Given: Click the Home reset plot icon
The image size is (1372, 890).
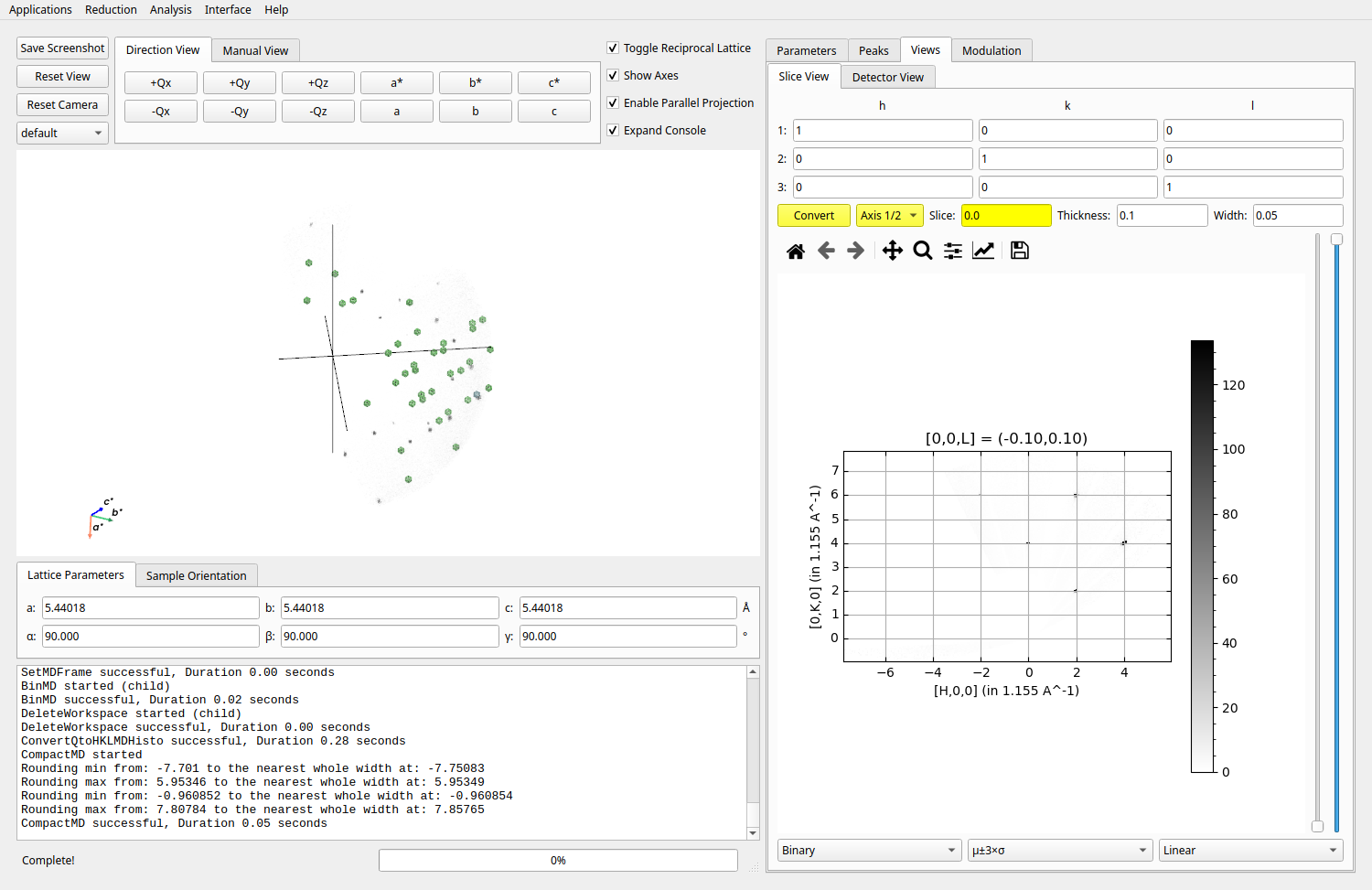Looking at the screenshot, I should pos(796,251).
